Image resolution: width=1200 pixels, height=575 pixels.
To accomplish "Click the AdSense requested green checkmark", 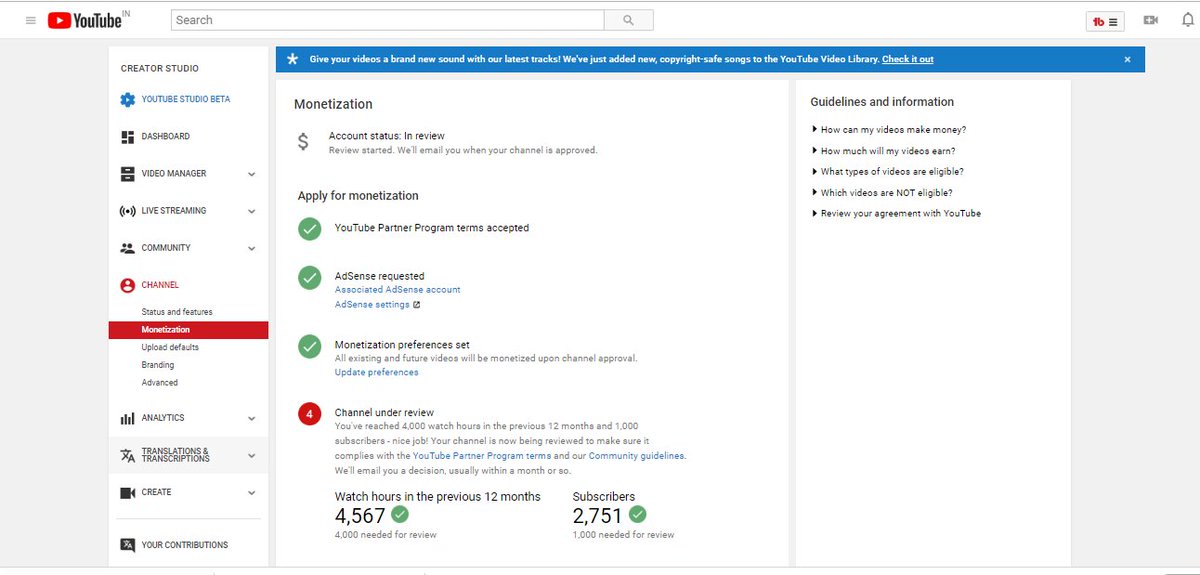I will 310,277.
